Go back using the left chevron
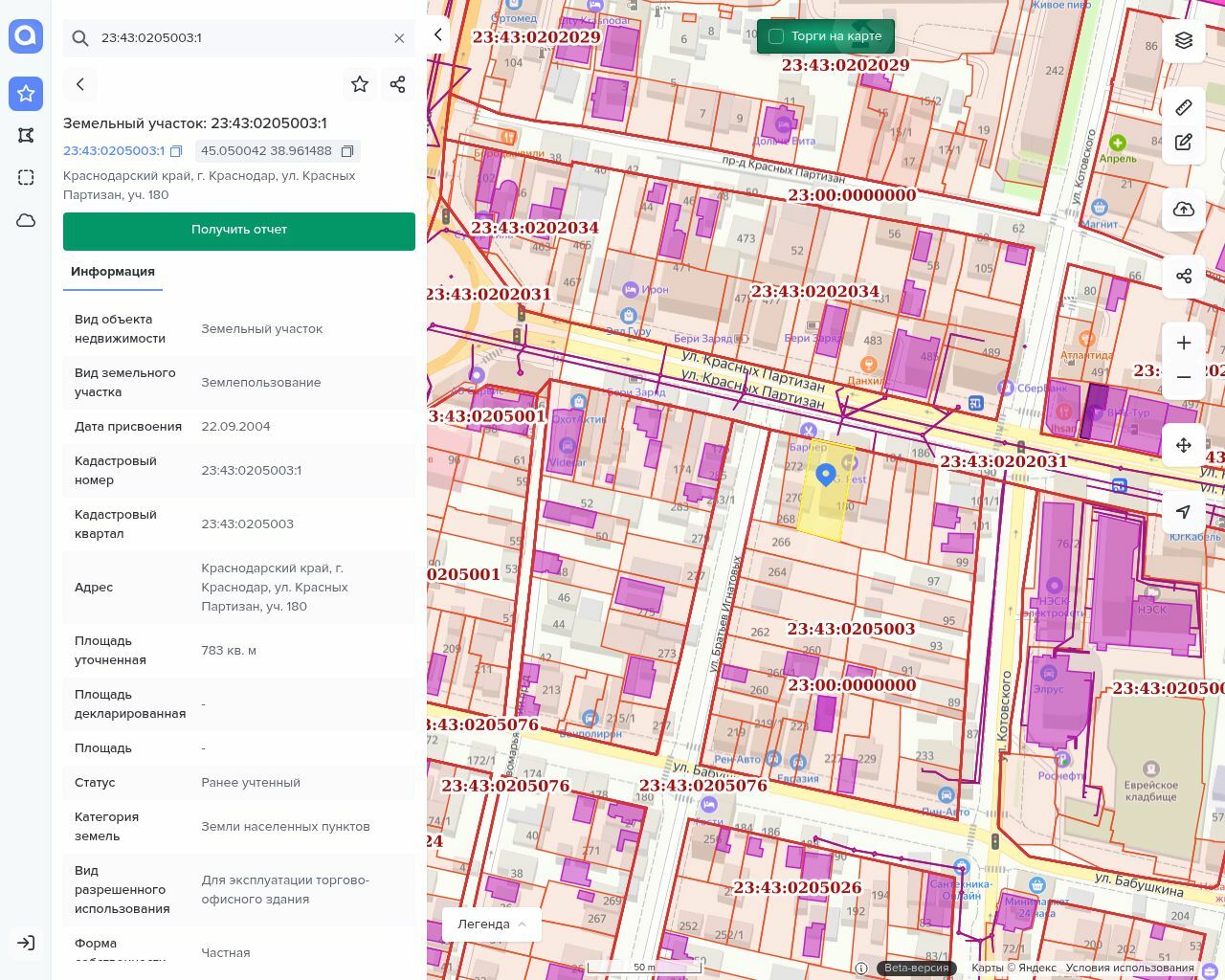The image size is (1225, 980). click(x=80, y=84)
